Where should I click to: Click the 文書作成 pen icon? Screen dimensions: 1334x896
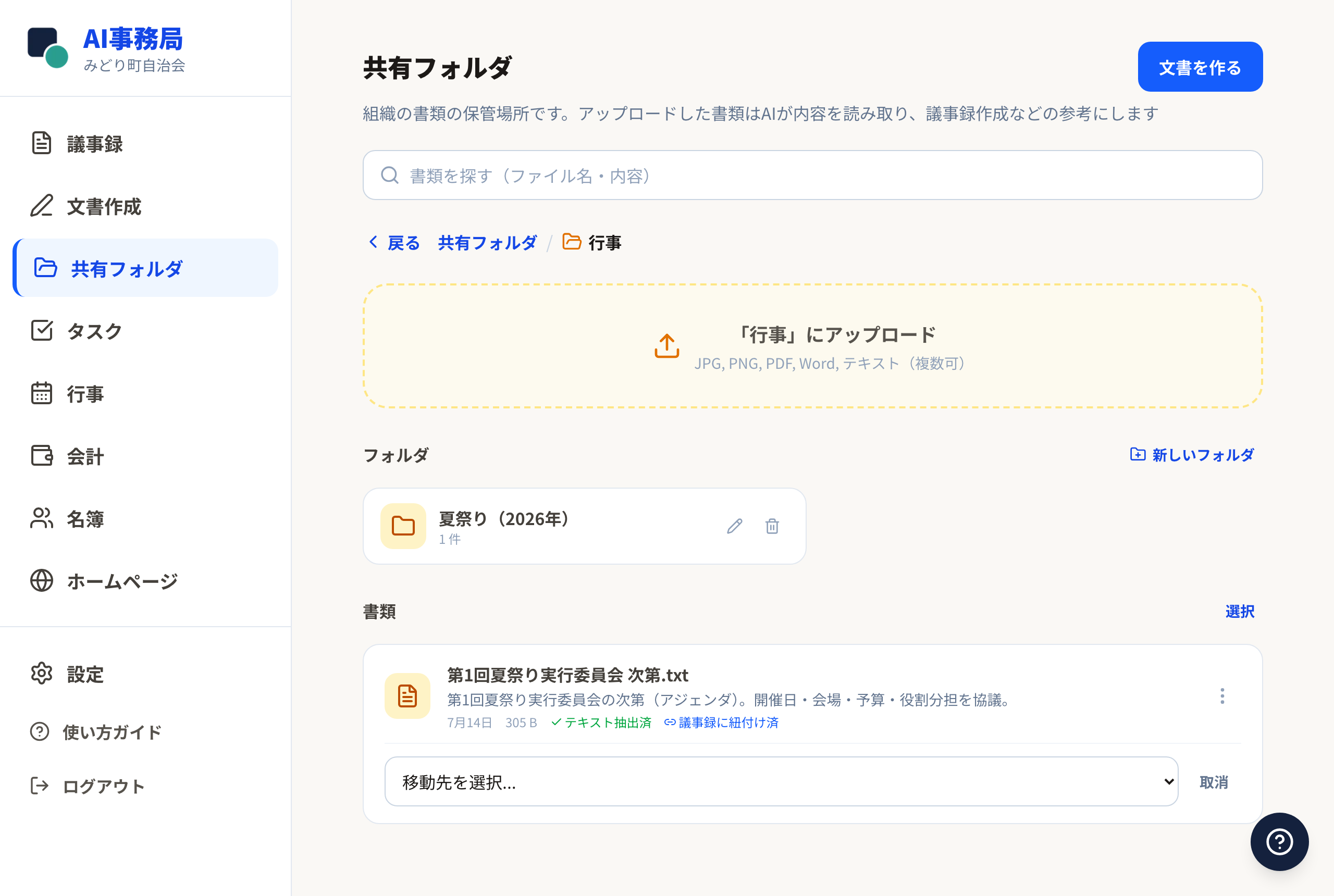tap(41, 206)
